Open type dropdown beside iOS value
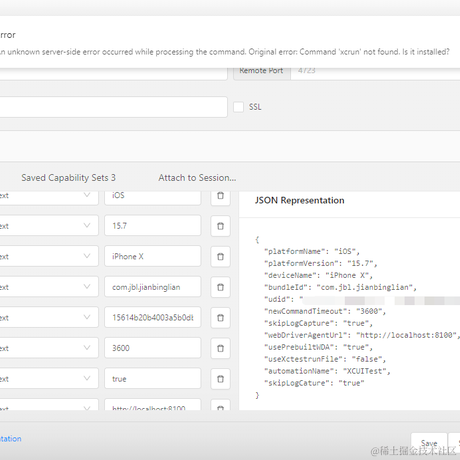Viewport: 460px width, 460px height. tap(49, 197)
